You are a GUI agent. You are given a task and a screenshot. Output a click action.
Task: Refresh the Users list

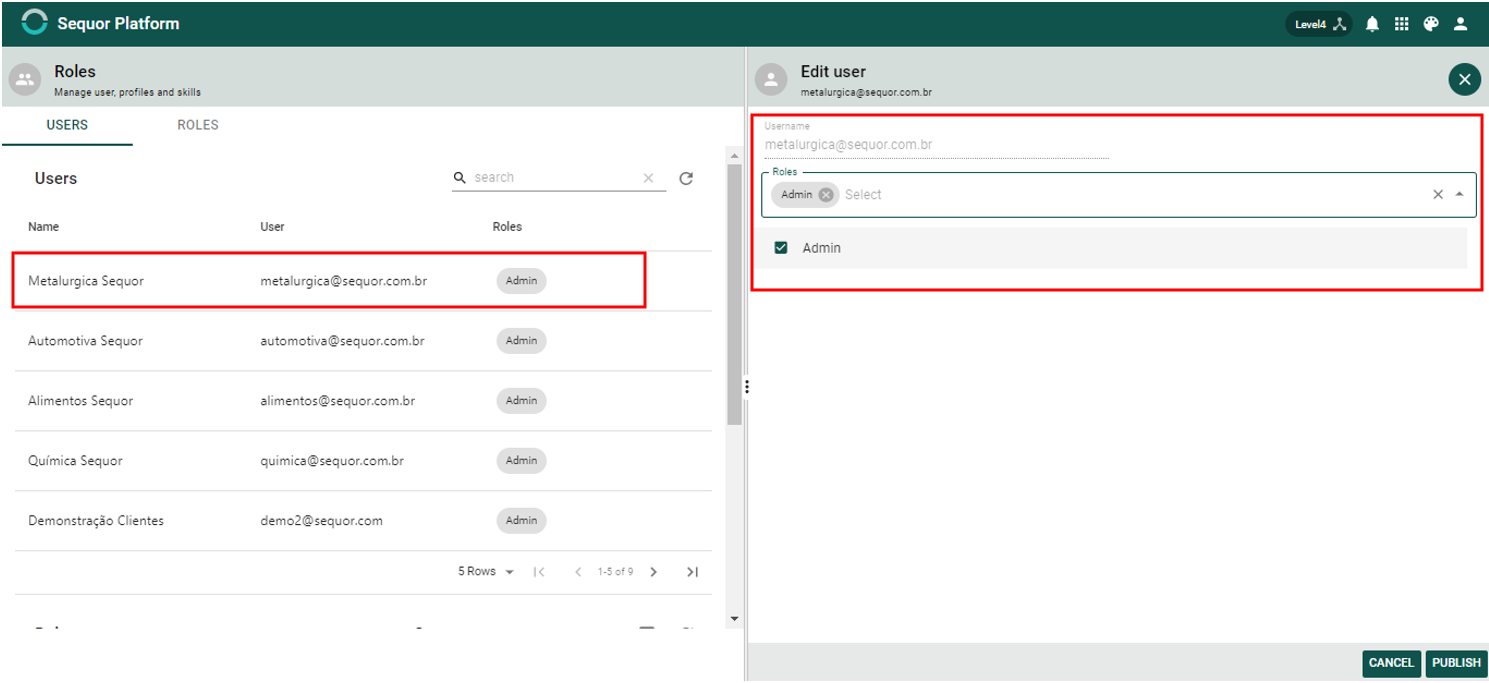[x=686, y=179]
